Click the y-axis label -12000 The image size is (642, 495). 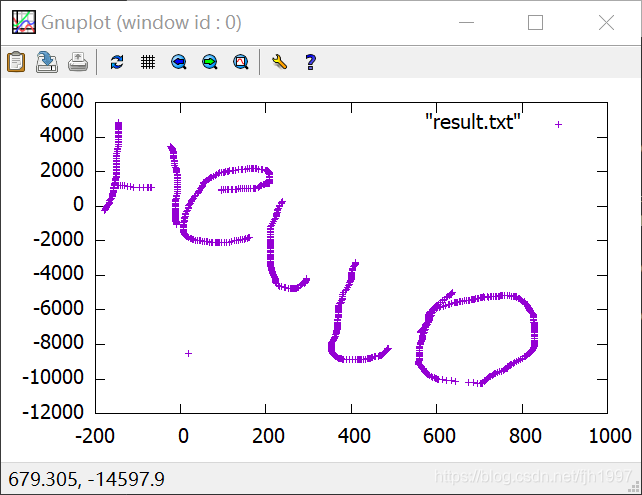53,412
